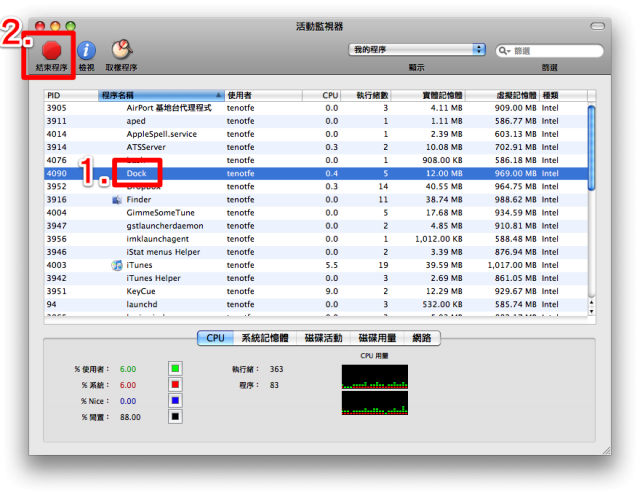
Task: Switch to the CPU tab
Action: pos(216,338)
